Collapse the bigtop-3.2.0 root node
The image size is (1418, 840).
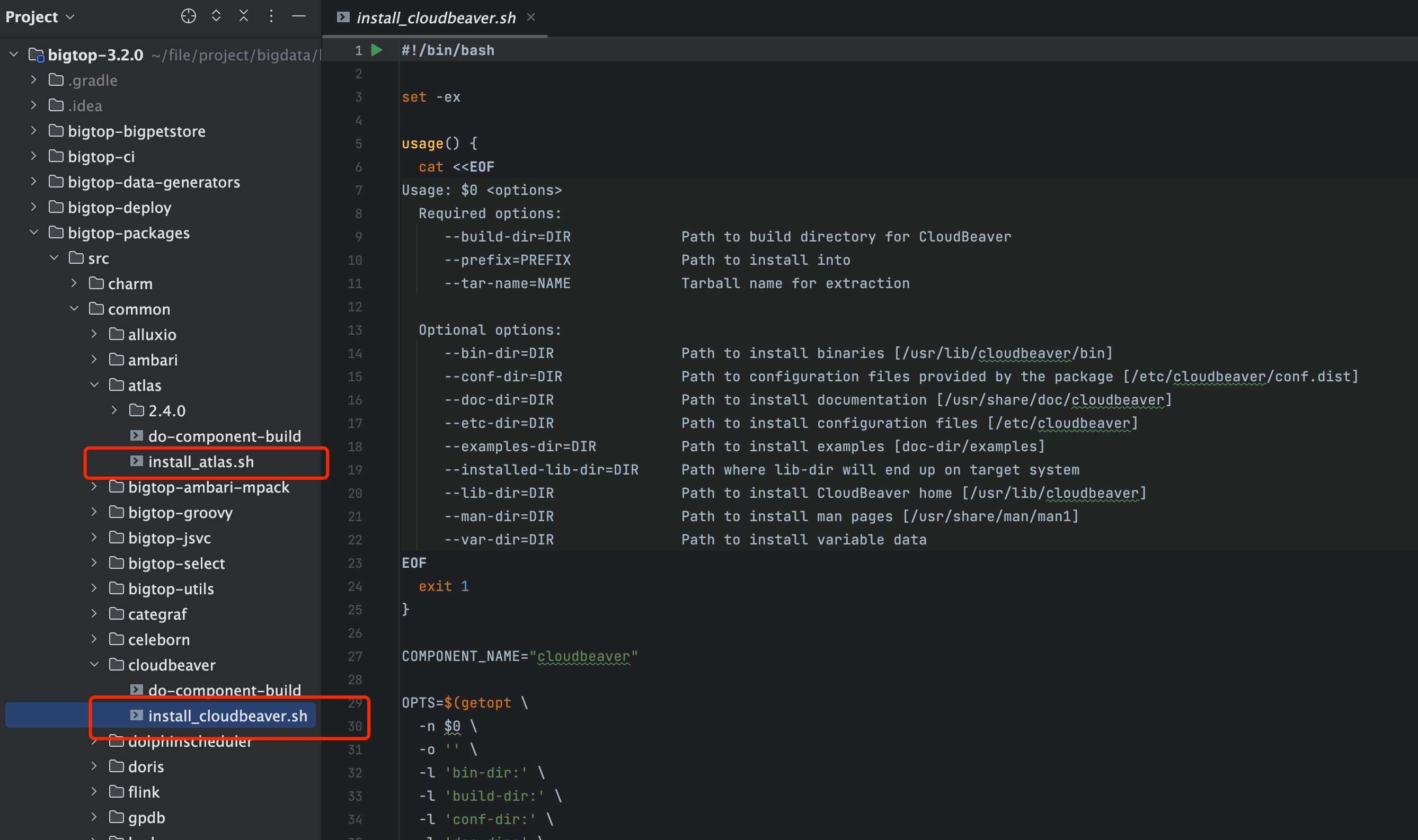tap(14, 55)
